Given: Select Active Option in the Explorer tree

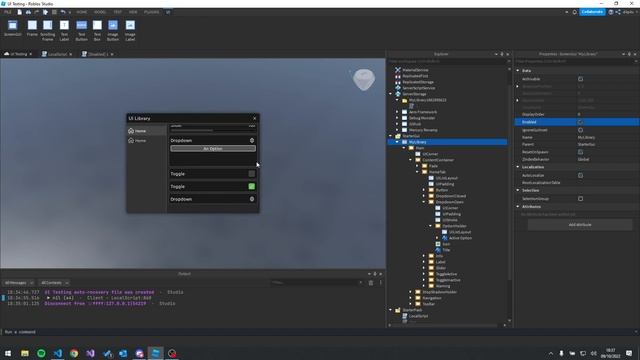Looking at the screenshot, I should coord(460,238).
